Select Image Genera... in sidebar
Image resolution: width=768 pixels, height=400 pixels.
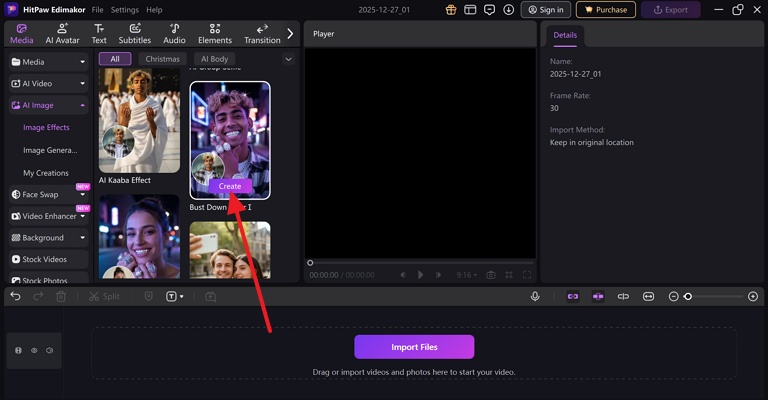coord(50,150)
